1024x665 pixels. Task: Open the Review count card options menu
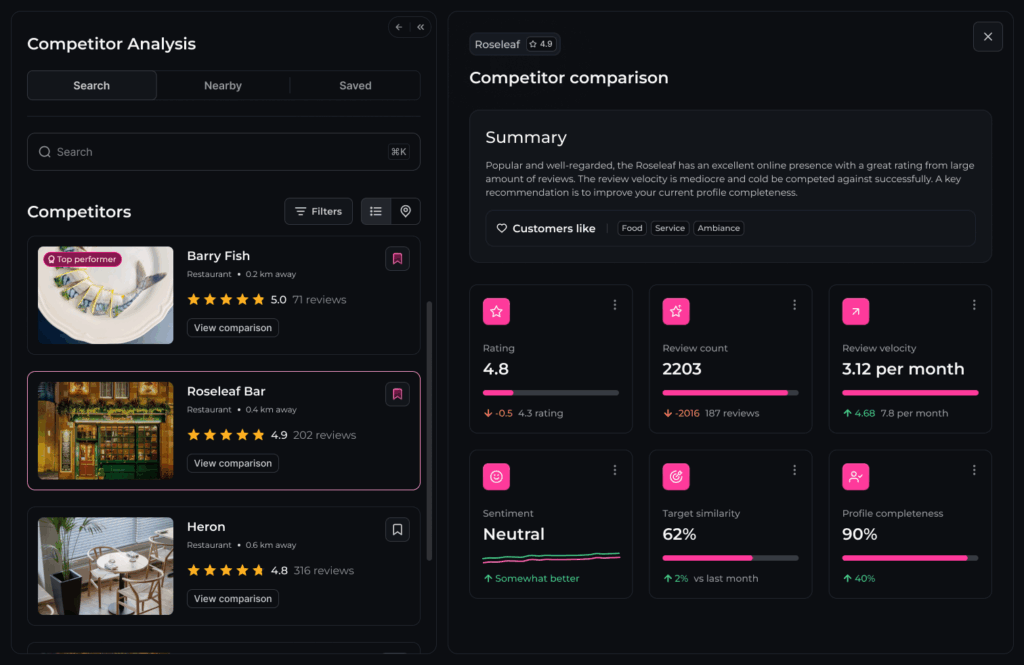pyautogui.click(x=794, y=305)
